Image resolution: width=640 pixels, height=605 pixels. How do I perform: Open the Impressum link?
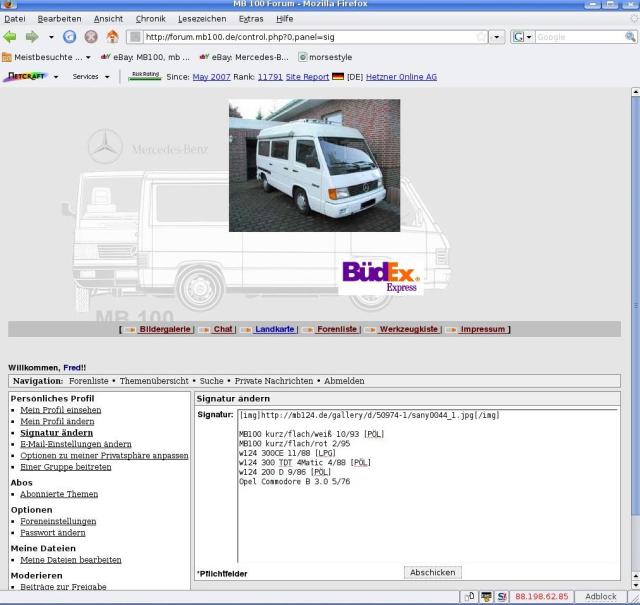tap(483, 329)
